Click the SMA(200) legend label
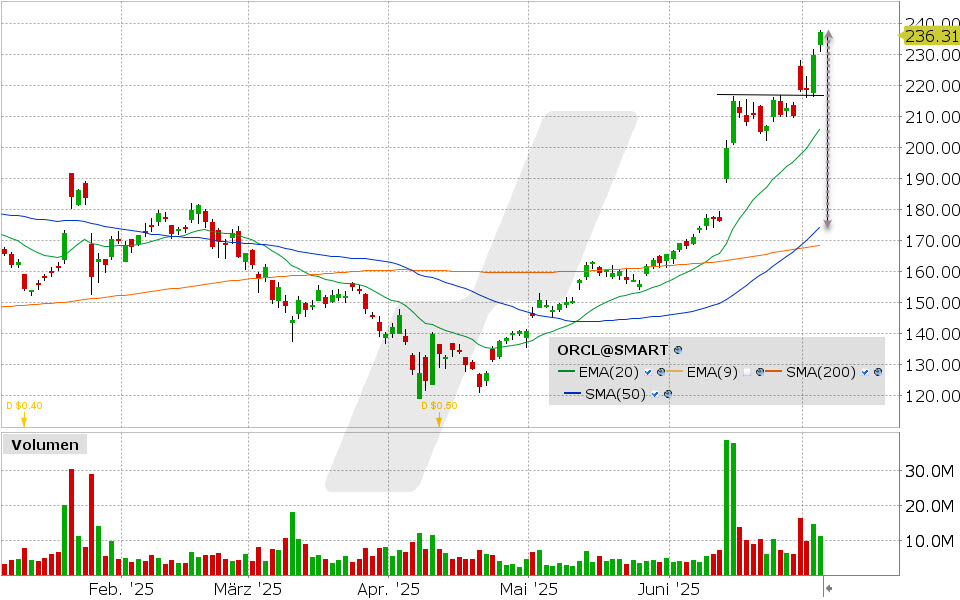 click(820, 372)
